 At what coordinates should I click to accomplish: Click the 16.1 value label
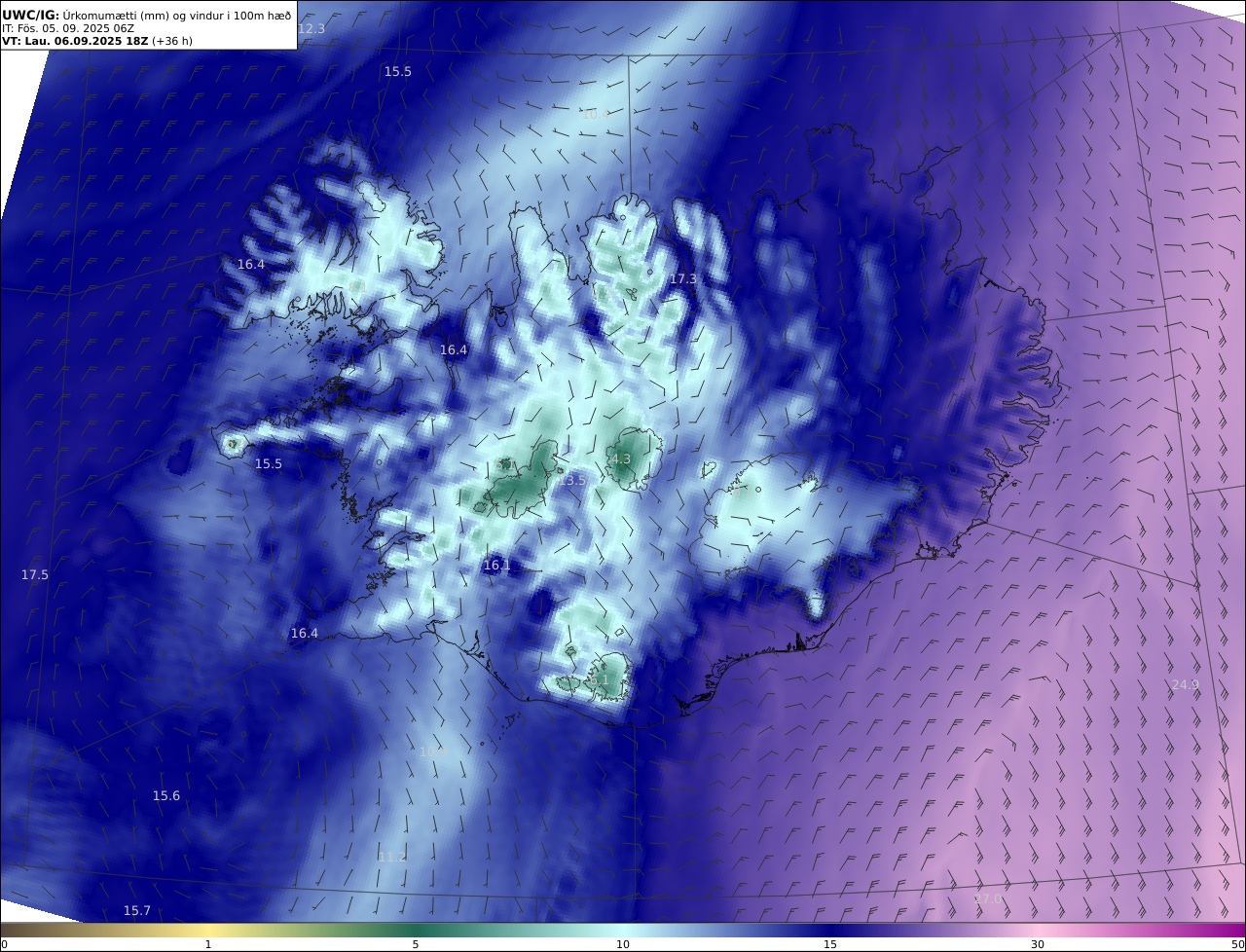pos(496,566)
